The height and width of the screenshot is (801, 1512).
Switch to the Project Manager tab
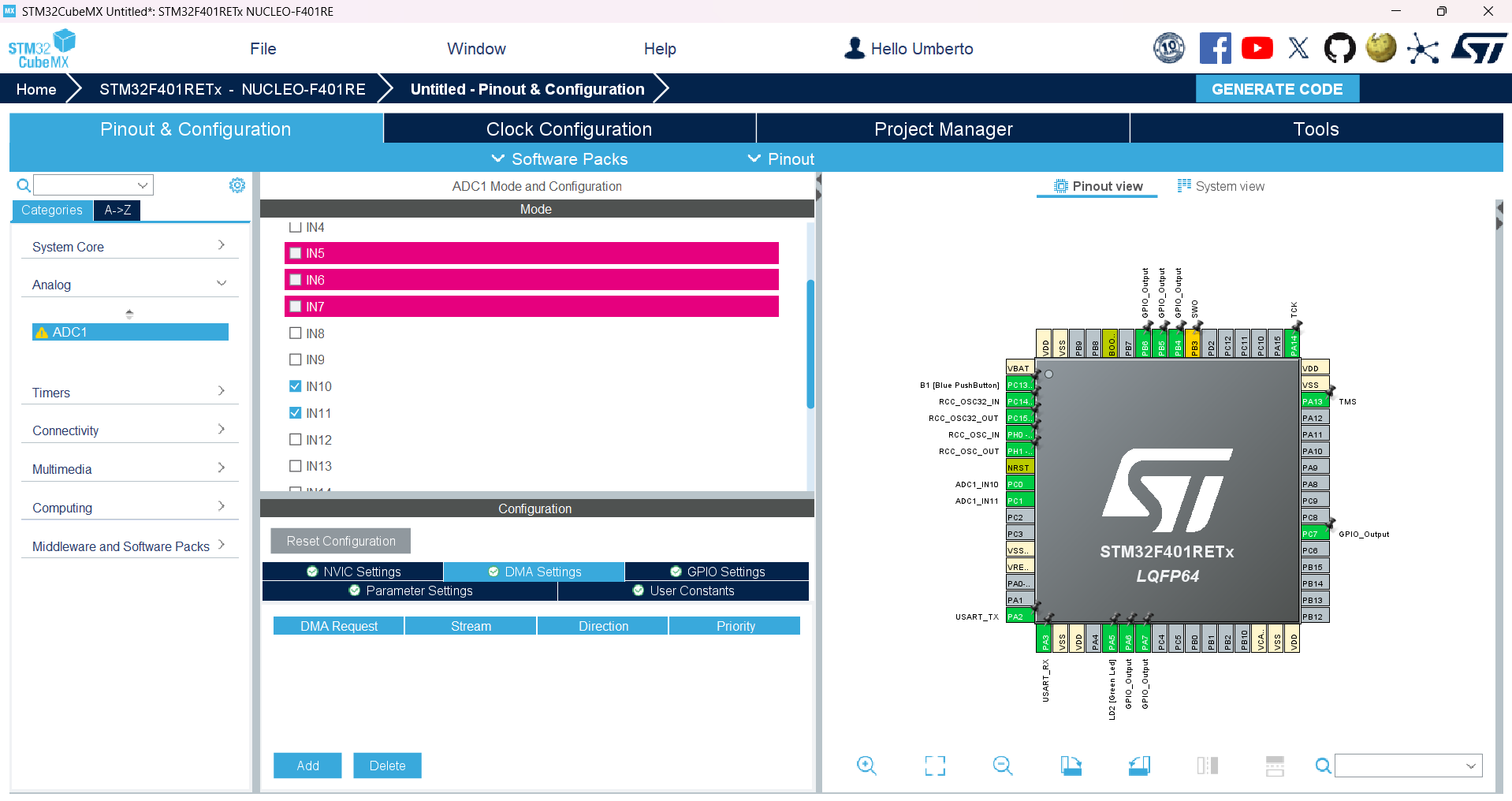tap(943, 129)
